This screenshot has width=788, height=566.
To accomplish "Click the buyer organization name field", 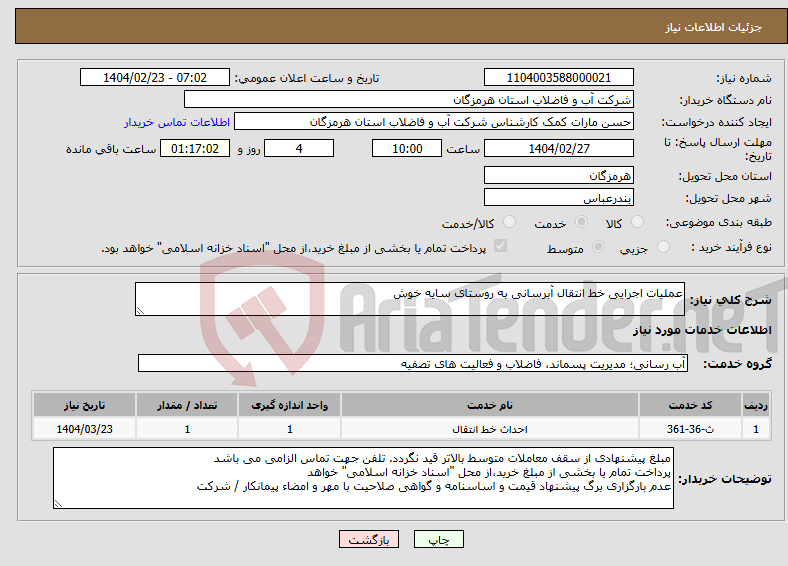I will (x=409, y=100).
